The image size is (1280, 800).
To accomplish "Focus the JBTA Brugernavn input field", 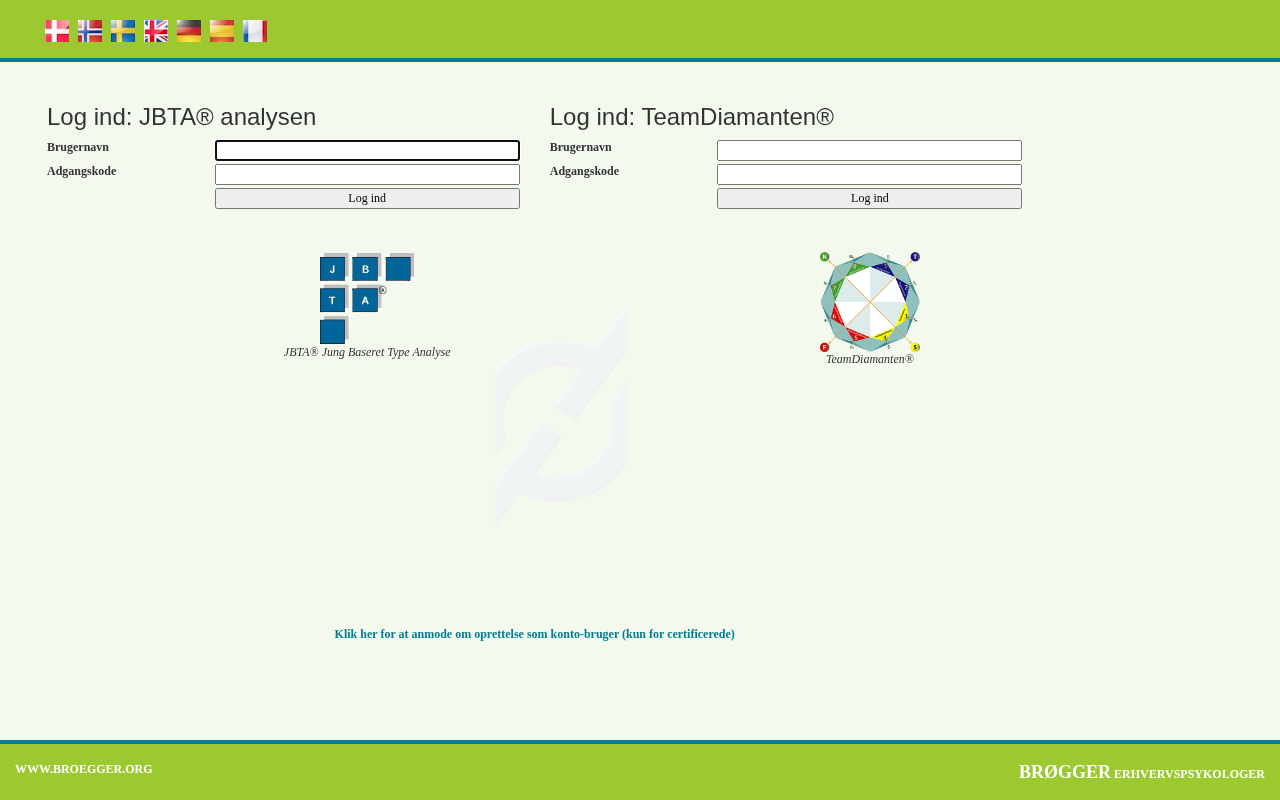I will click(367, 151).
